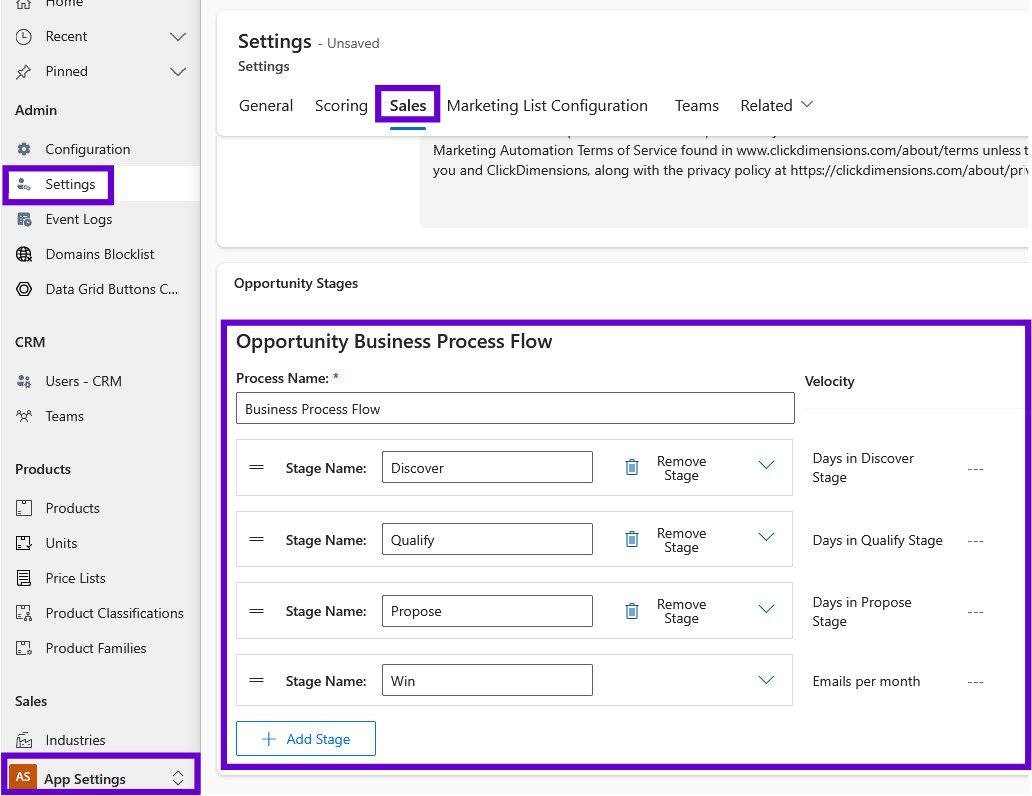Expand the Propose stage details
The height and width of the screenshot is (796, 1032).
pos(766,609)
